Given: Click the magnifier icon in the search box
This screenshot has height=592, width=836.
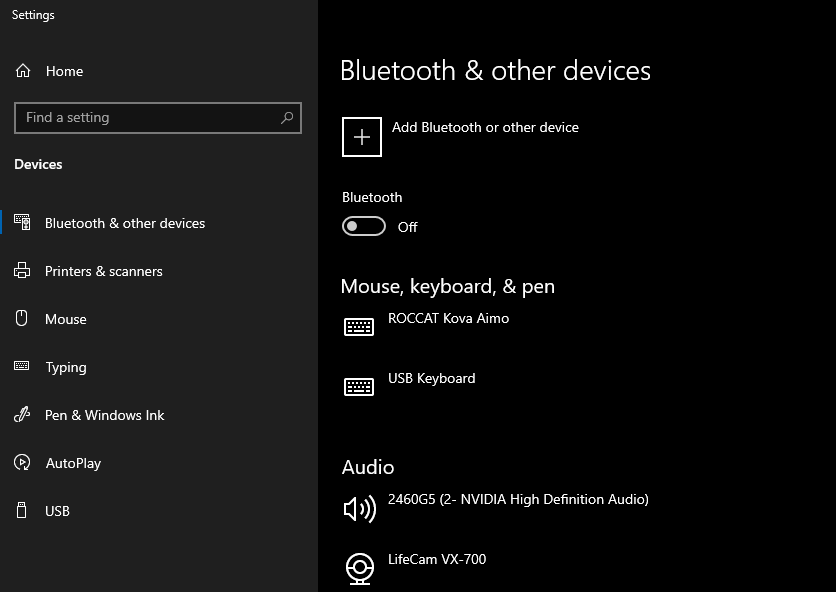Looking at the screenshot, I should pyautogui.click(x=289, y=117).
